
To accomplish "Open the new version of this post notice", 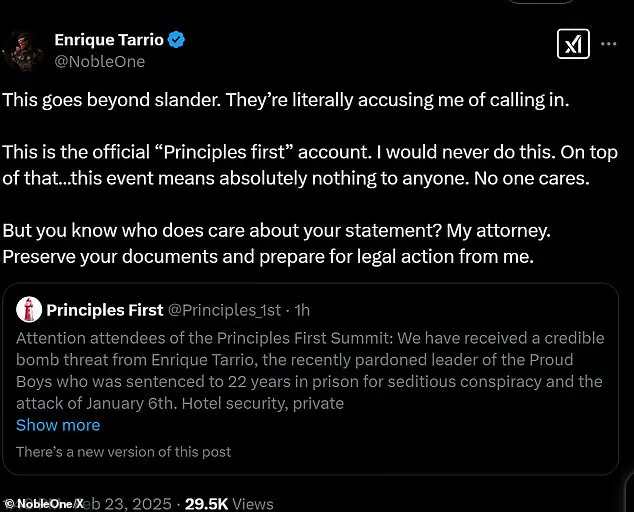I will (x=123, y=452).
